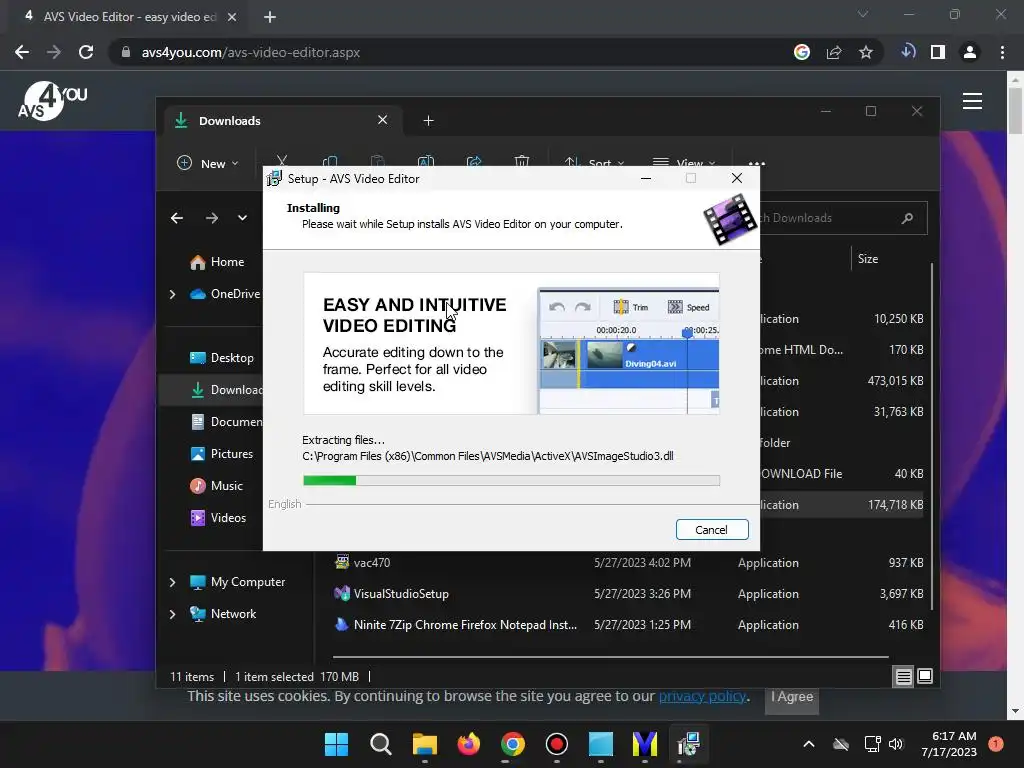Click the promo video editing banner image
The width and height of the screenshot is (1024, 768).
point(511,344)
